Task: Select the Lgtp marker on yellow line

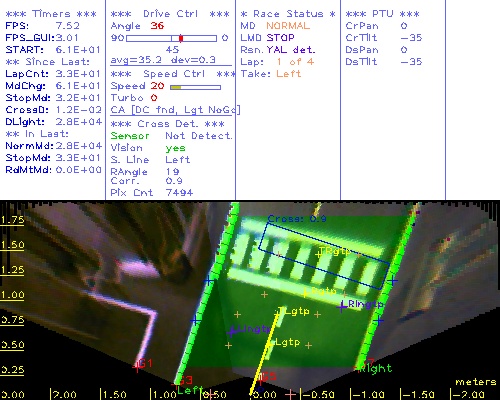Action: click(x=271, y=343)
